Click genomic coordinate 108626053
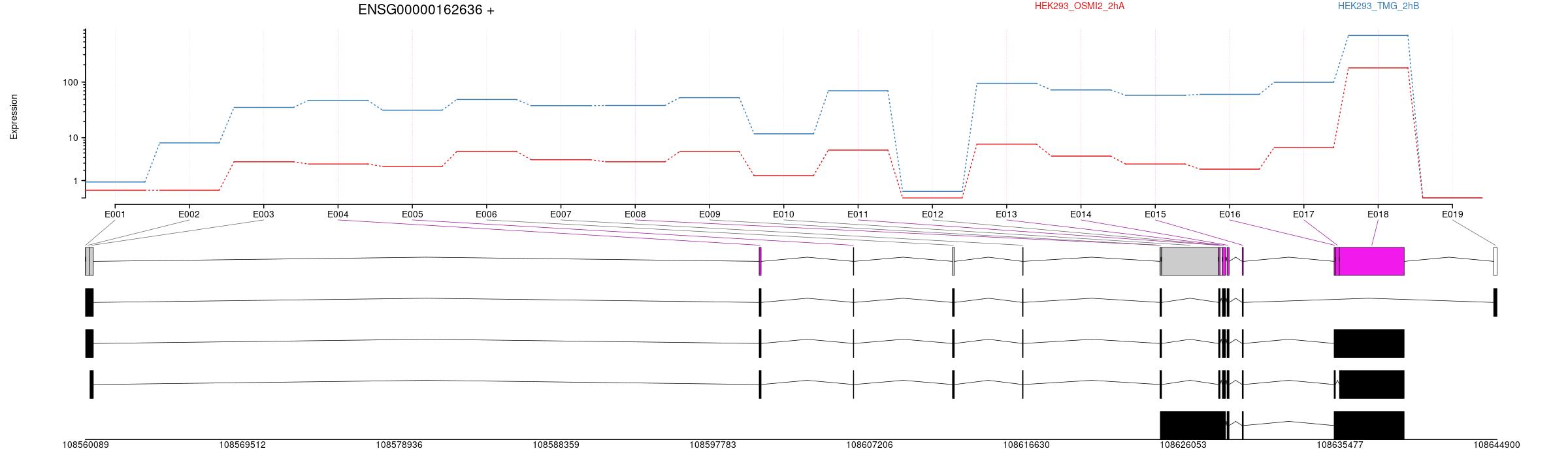The height and width of the screenshot is (457, 1568). click(1183, 445)
